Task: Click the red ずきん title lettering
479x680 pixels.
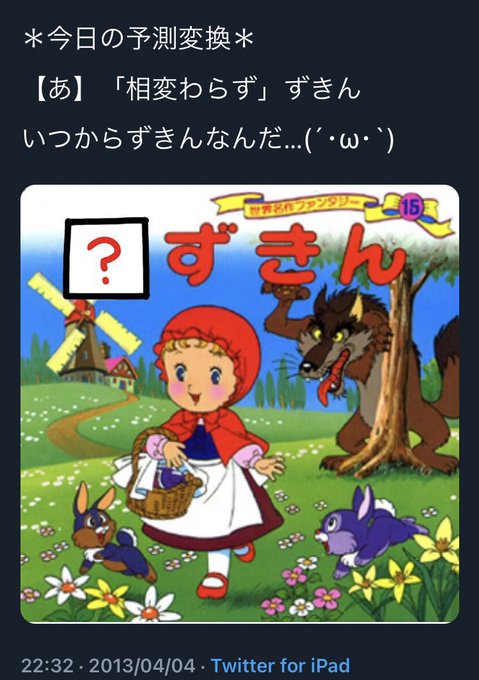Action: point(284,257)
